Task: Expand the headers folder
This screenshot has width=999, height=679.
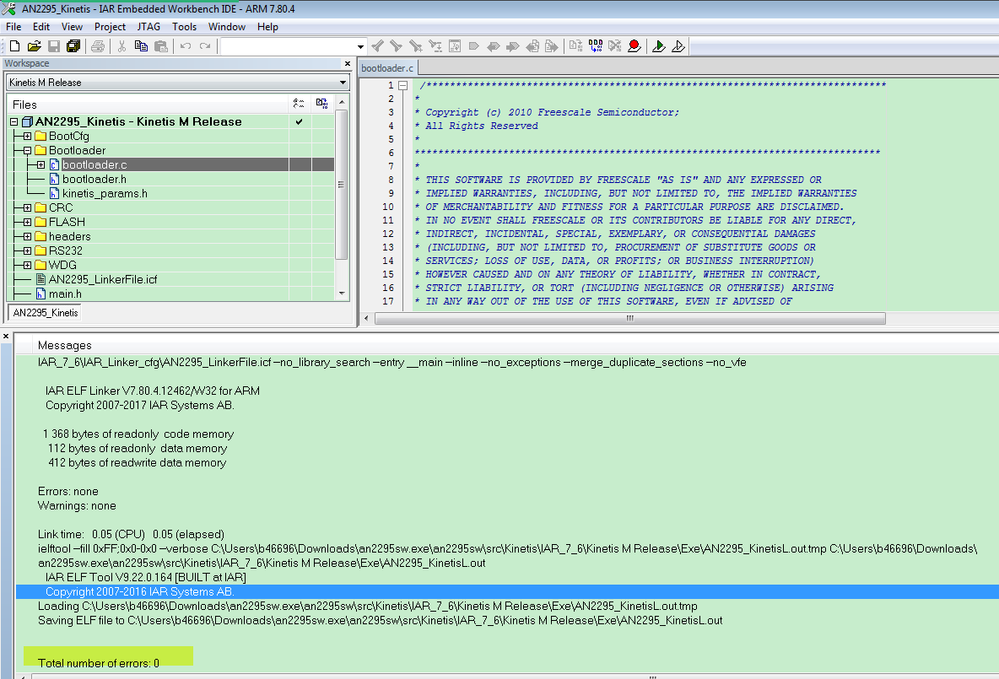Action: [x=27, y=236]
